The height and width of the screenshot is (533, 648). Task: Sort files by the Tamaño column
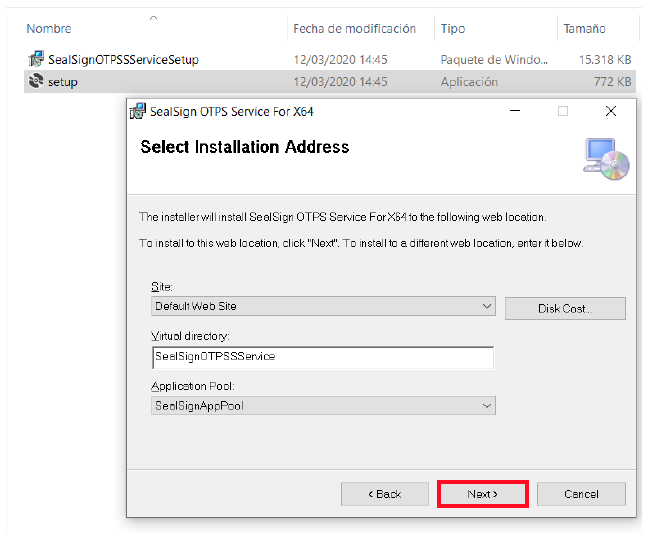pyautogui.click(x=584, y=29)
